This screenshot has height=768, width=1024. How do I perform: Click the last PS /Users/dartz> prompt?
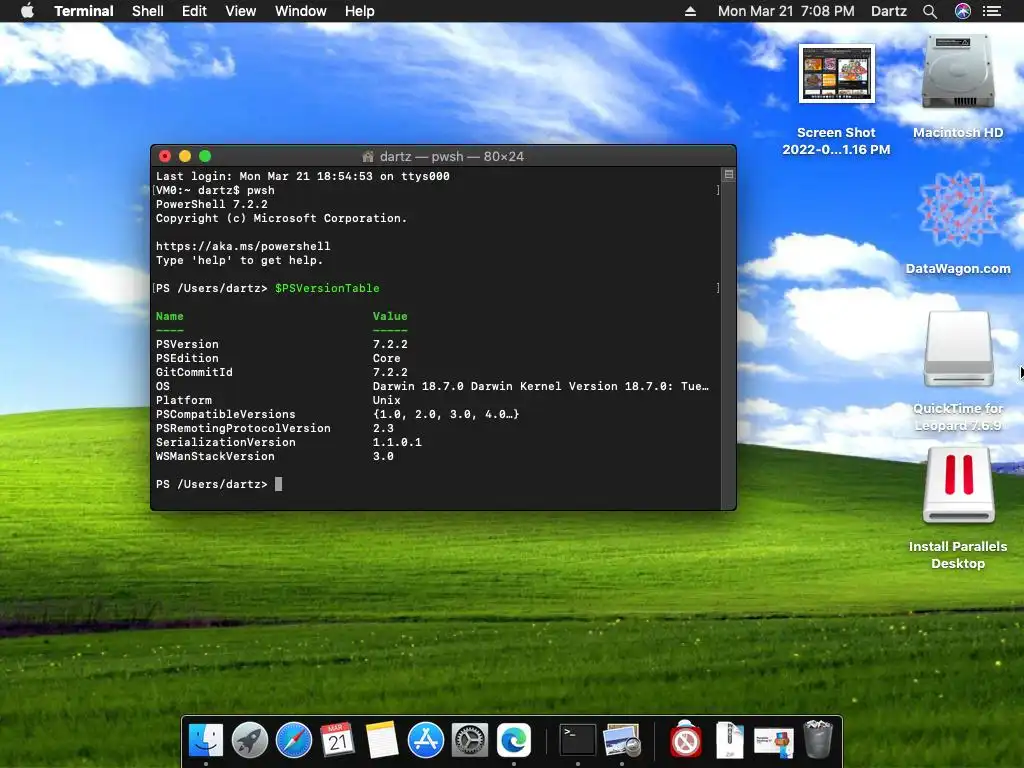click(x=212, y=484)
